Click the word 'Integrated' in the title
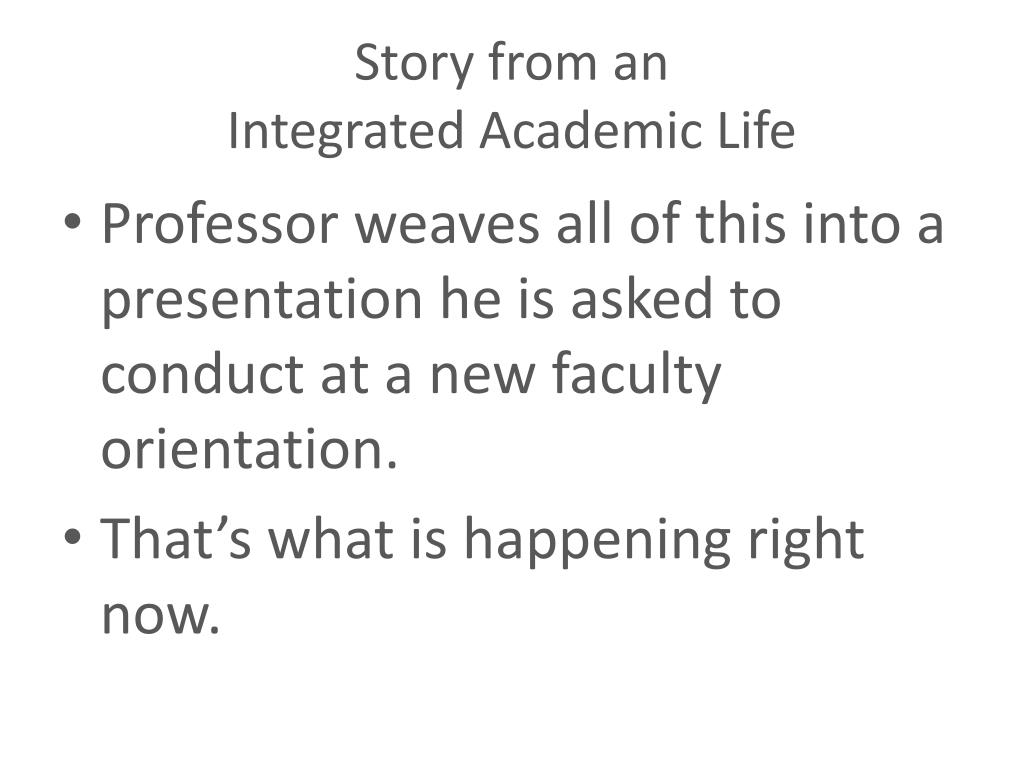The width and height of the screenshot is (1024, 768). click(345, 133)
